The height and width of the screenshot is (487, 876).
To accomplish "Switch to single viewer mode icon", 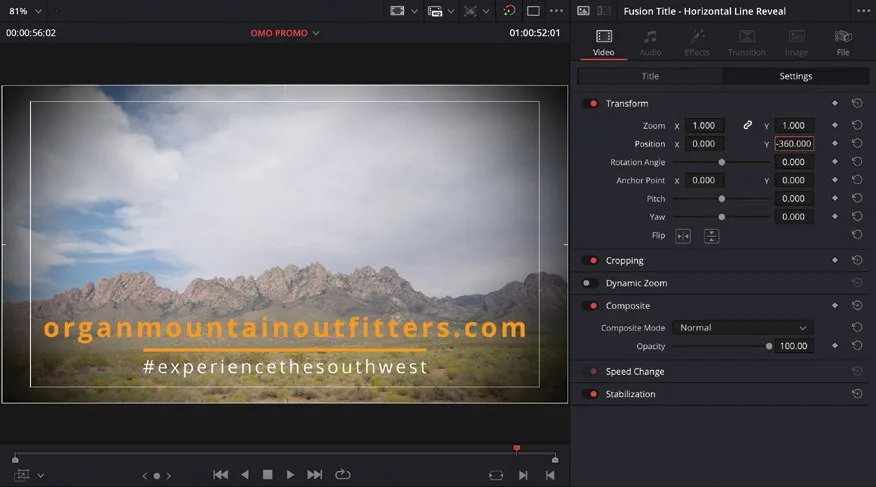I will pyautogui.click(x=533, y=11).
